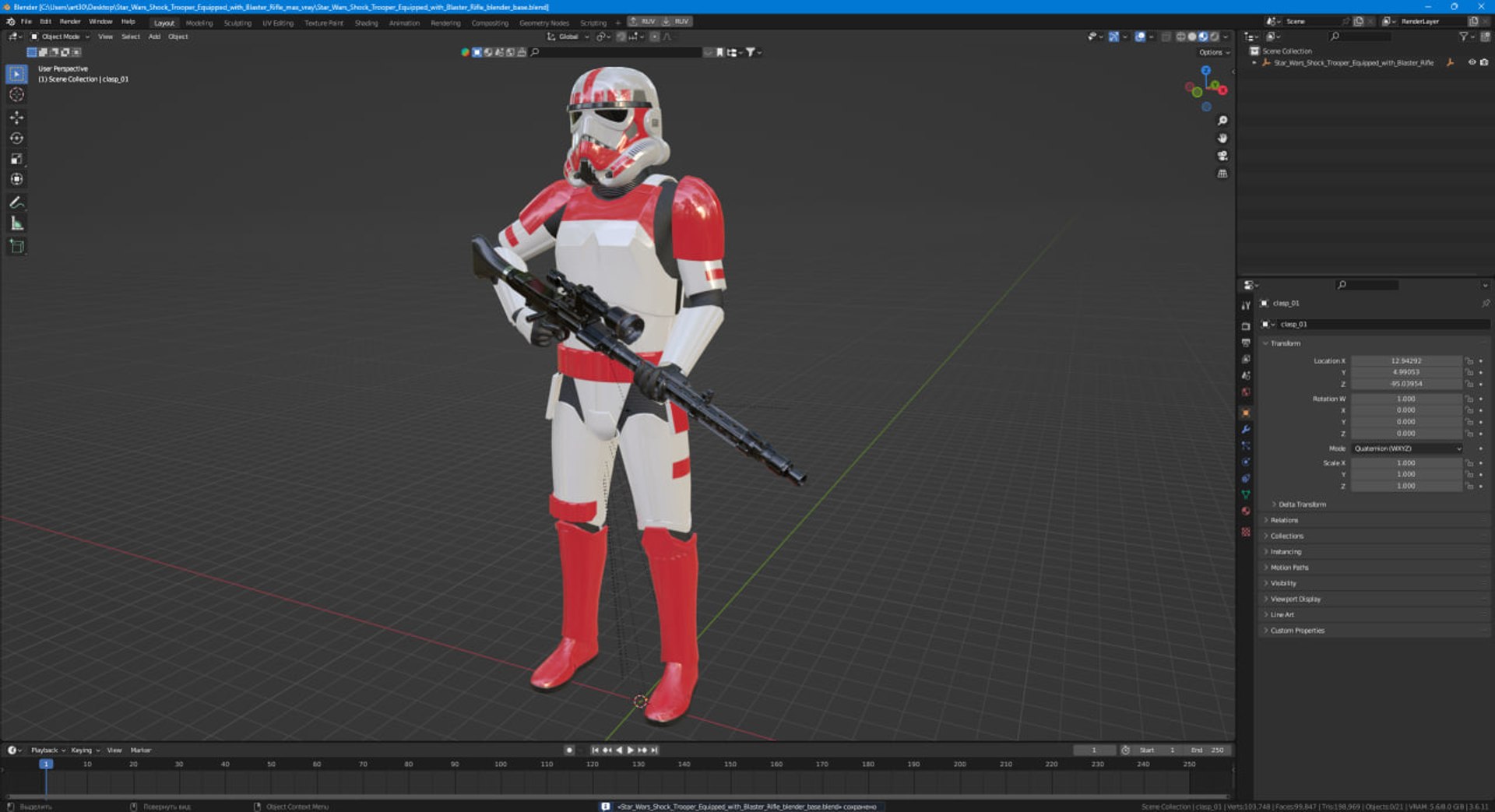Toggle the viewport X-ray button
1495x812 pixels.
(x=1166, y=37)
